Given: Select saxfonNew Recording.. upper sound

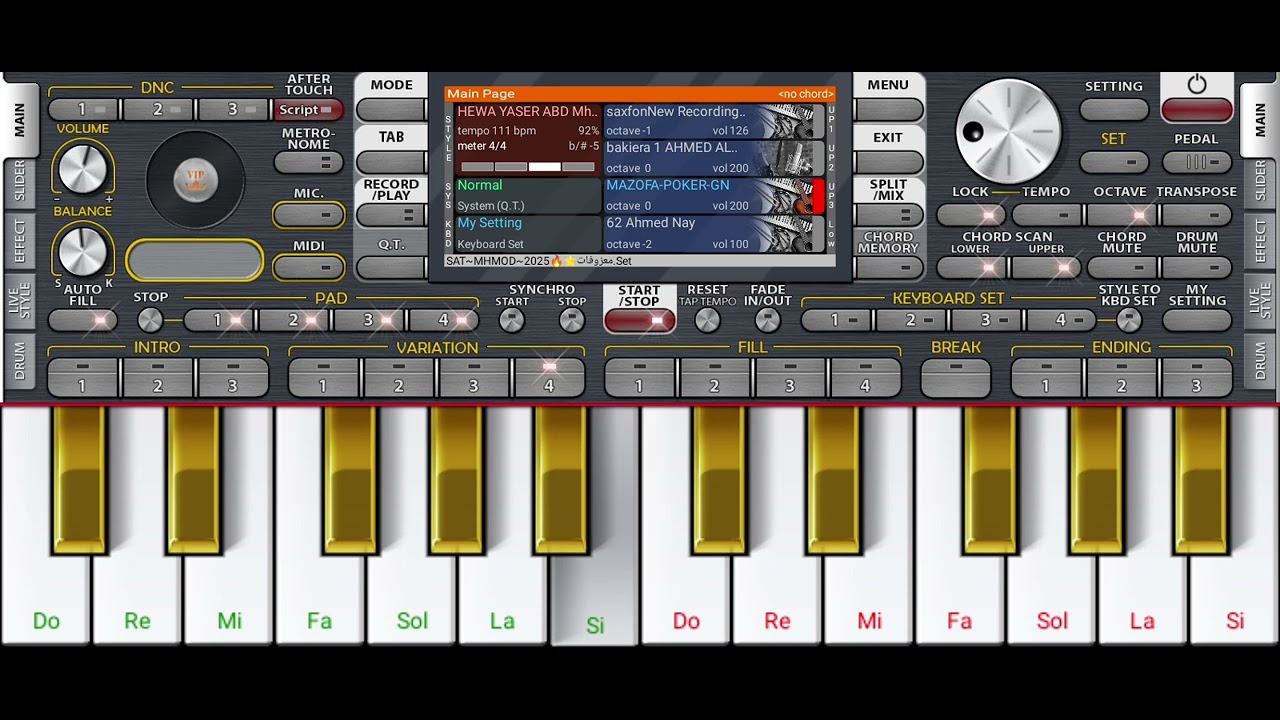Looking at the screenshot, I should [x=715, y=121].
